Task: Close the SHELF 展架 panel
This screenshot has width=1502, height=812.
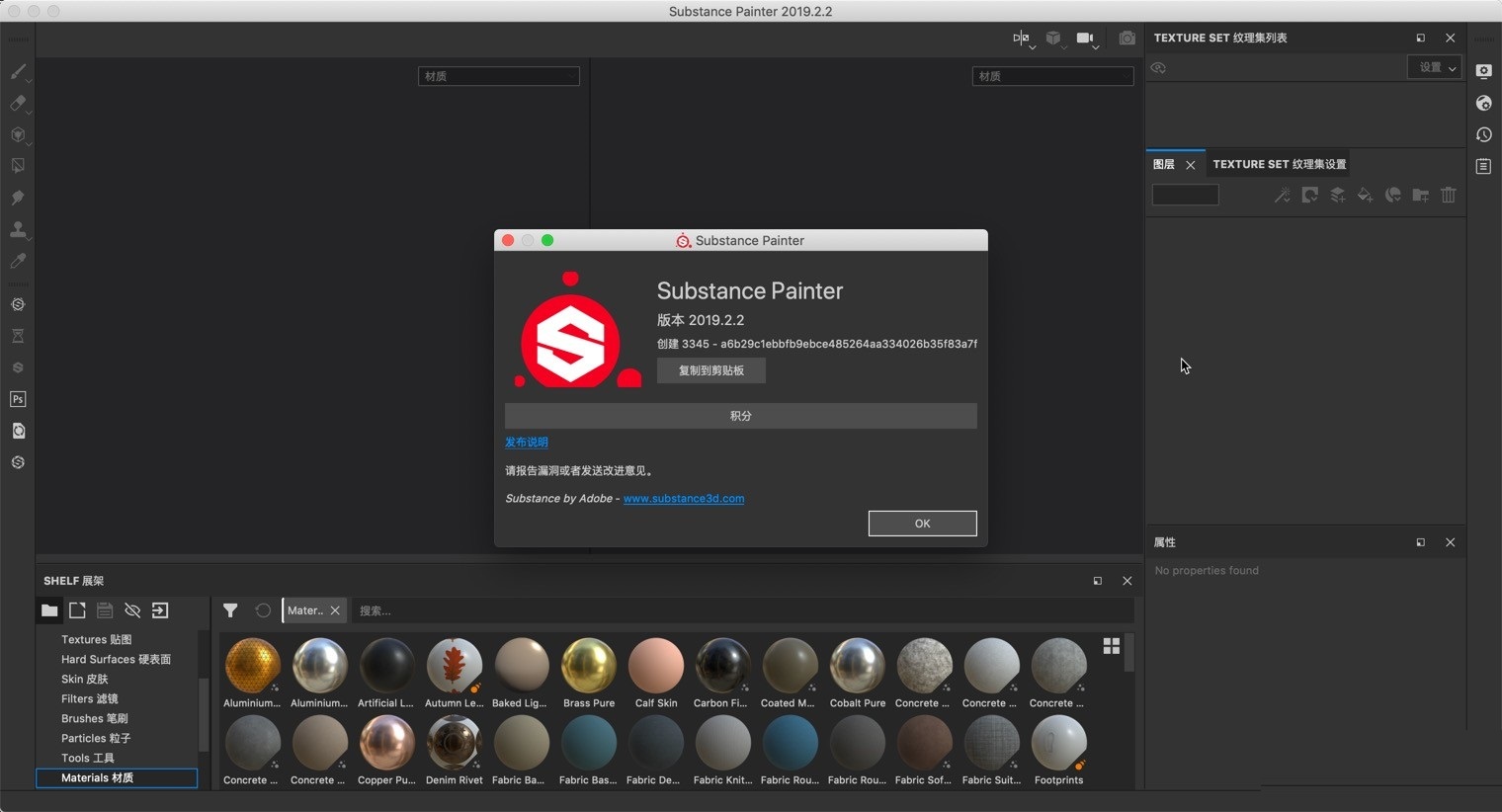Action: pyautogui.click(x=1126, y=581)
